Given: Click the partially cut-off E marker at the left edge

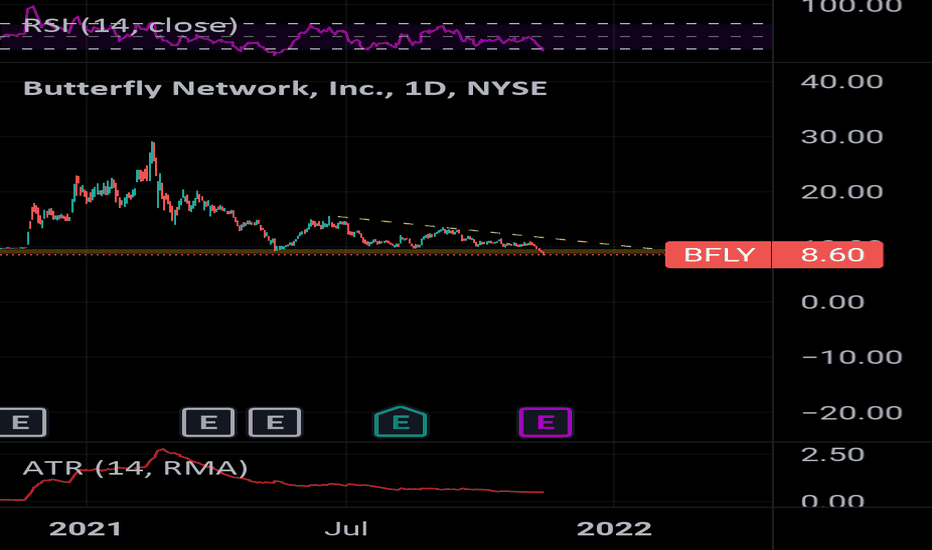Looking at the screenshot, I should point(22,422).
